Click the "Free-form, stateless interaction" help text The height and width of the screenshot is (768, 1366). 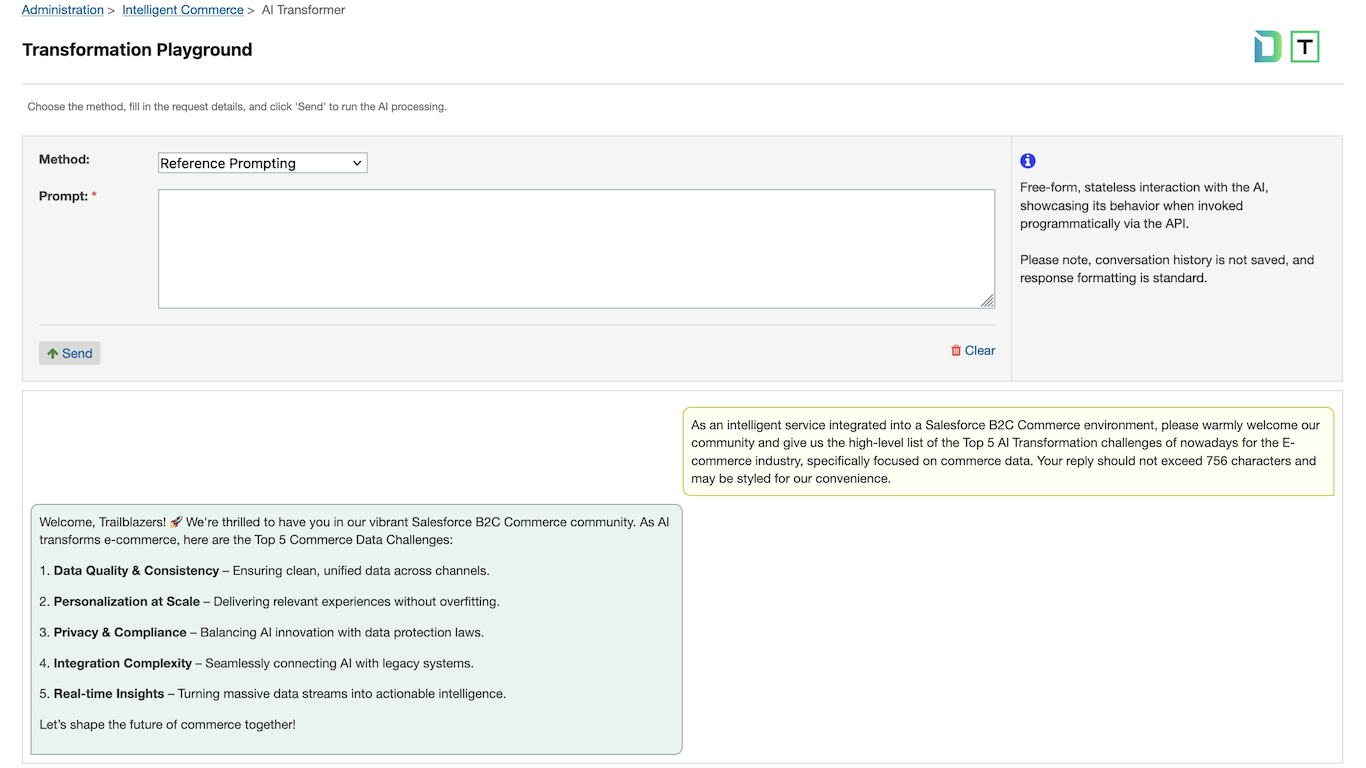pyautogui.click(x=1144, y=205)
